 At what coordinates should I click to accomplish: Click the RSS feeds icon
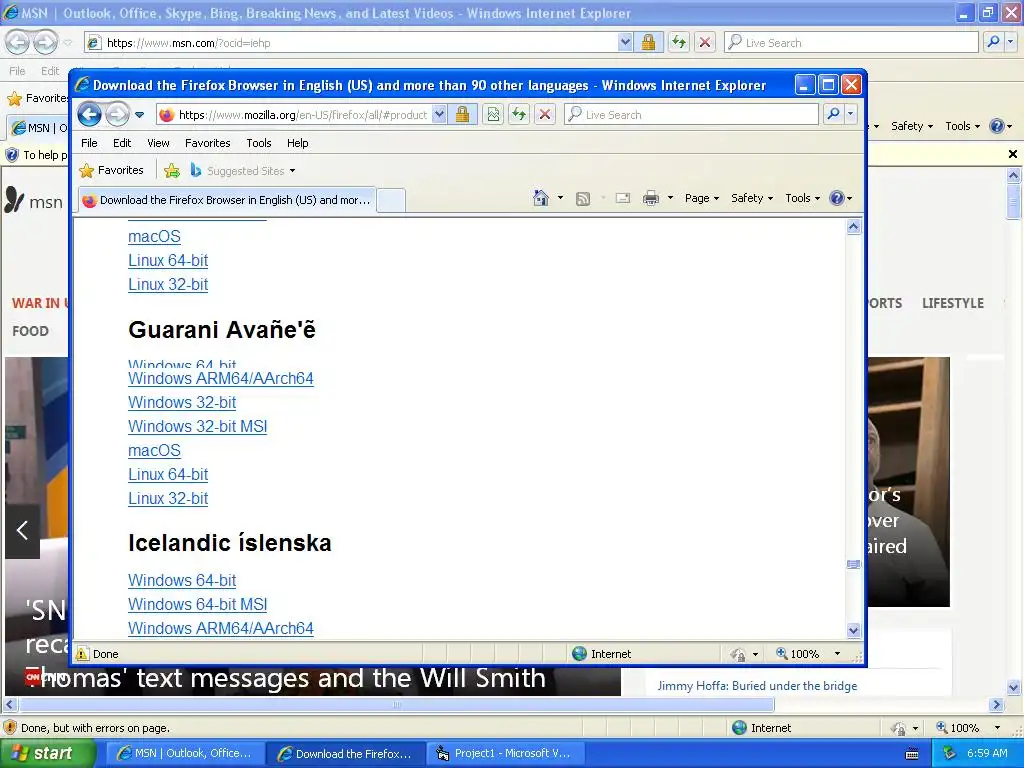[583, 199]
